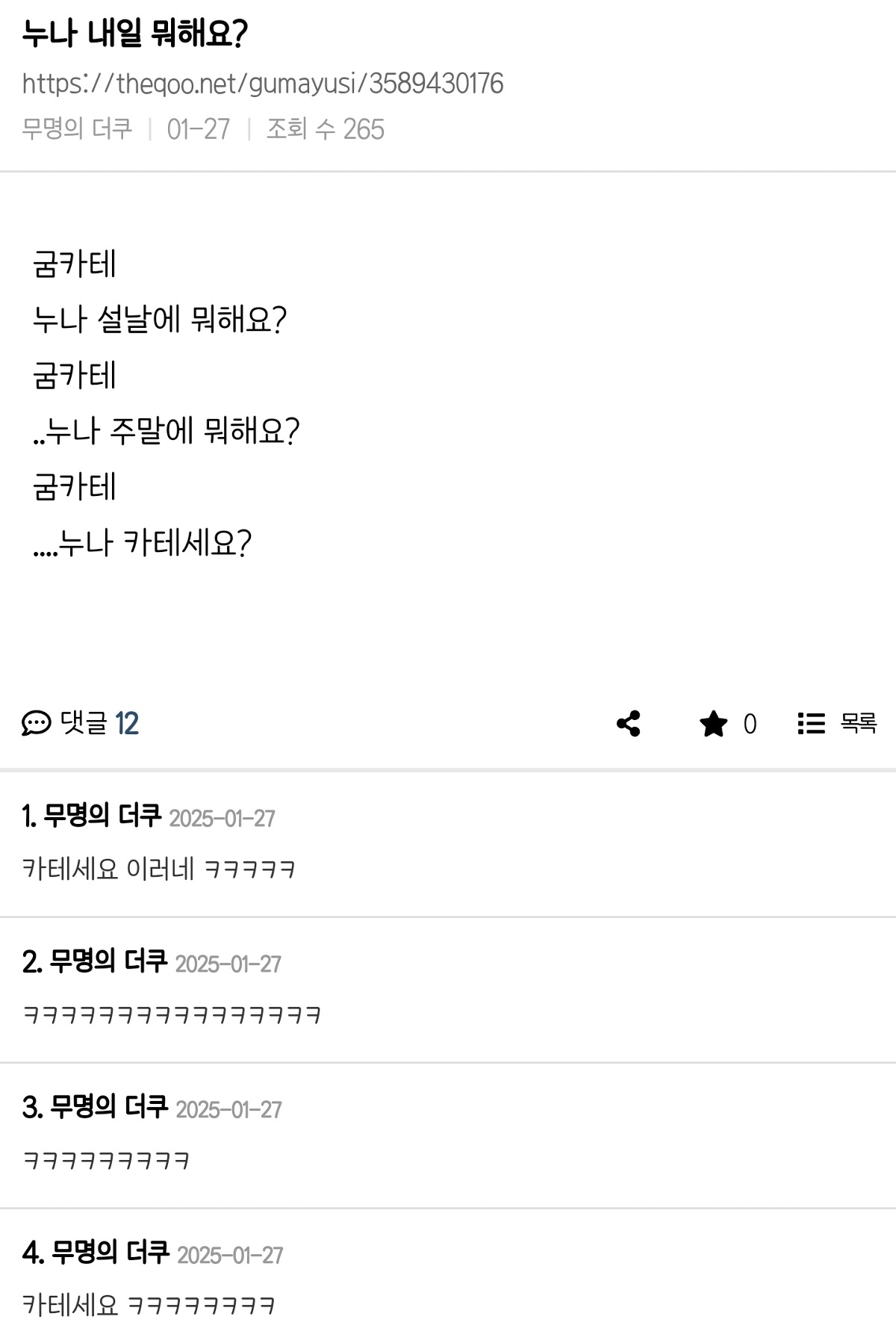Click the post date 01-27
The height and width of the screenshot is (1343, 896).
point(199,129)
